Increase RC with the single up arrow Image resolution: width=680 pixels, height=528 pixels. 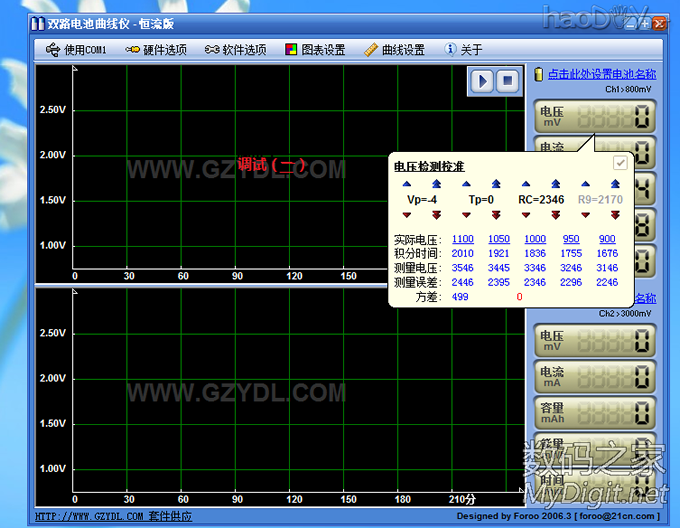point(526,184)
